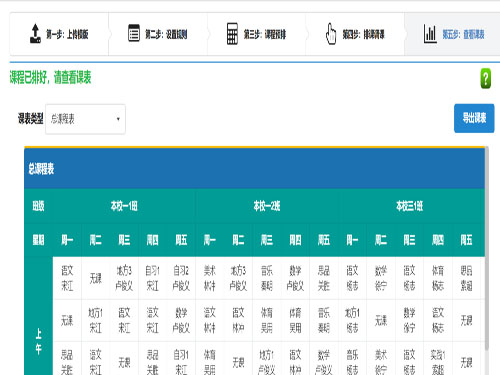Viewport: 500px width, 375px height.
Task: Go to the 第三步 课程预排 step
Action: tap(256, 34)
